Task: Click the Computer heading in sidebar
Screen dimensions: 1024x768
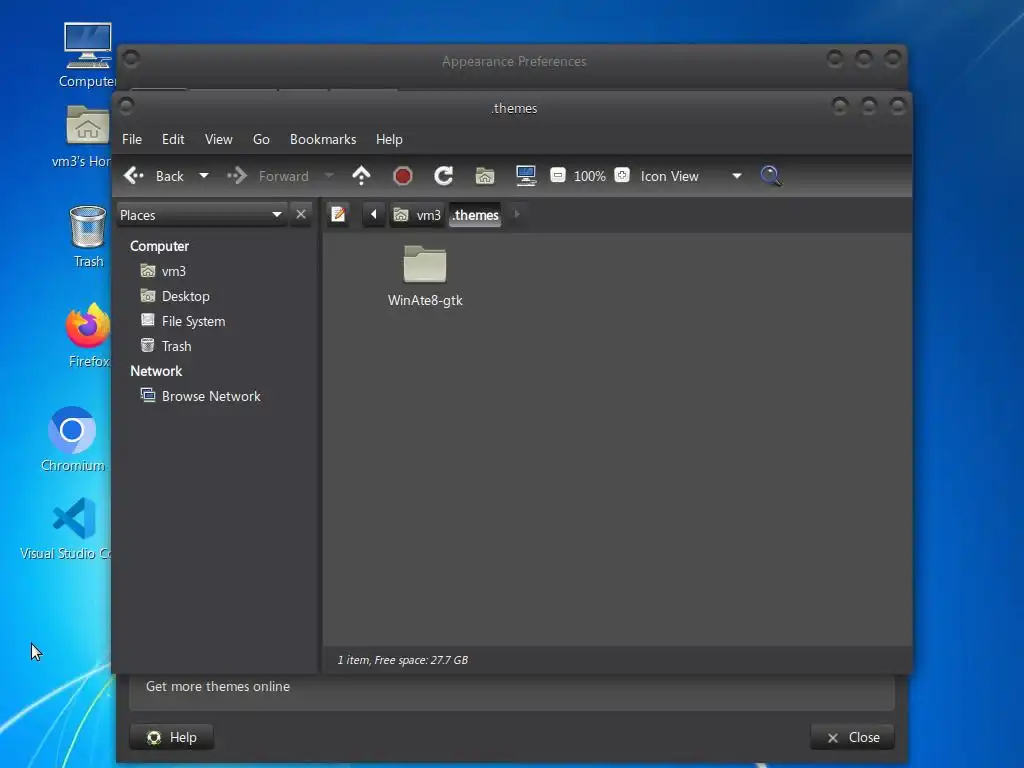Action: pos(159,246)
